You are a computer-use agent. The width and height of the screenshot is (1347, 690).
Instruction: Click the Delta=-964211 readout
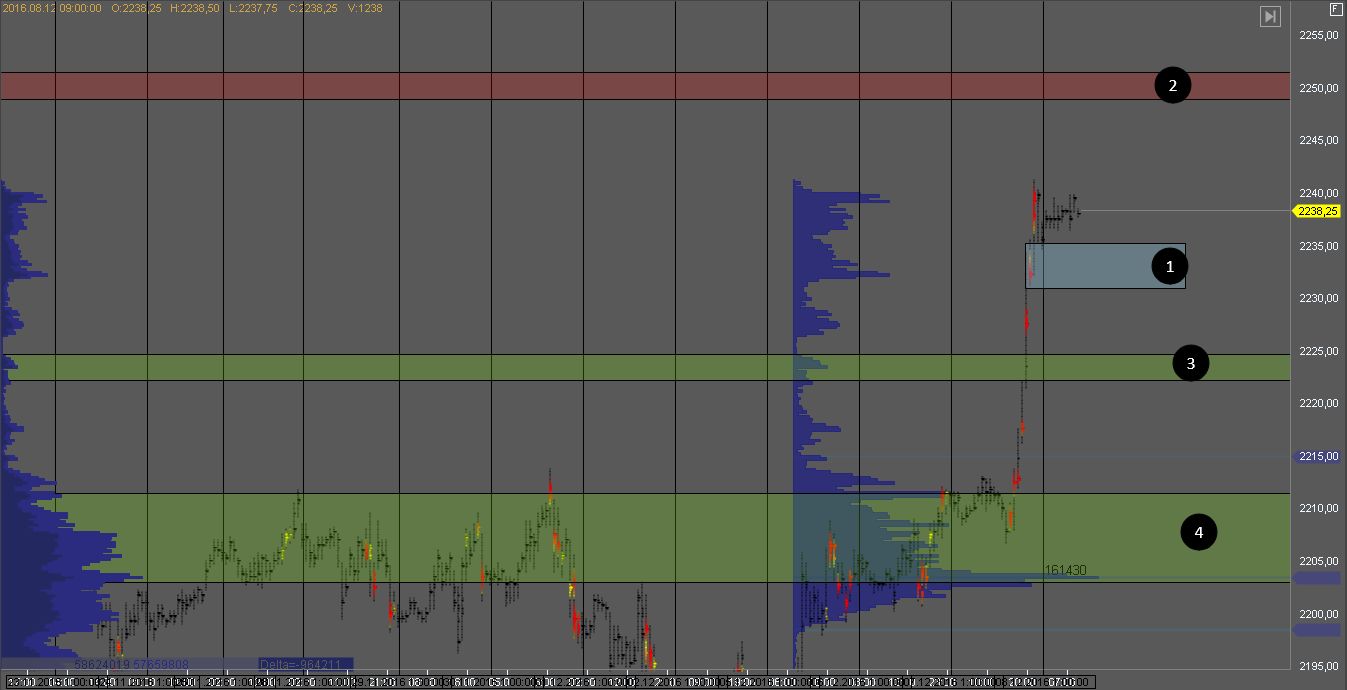[x=300, y=664]
